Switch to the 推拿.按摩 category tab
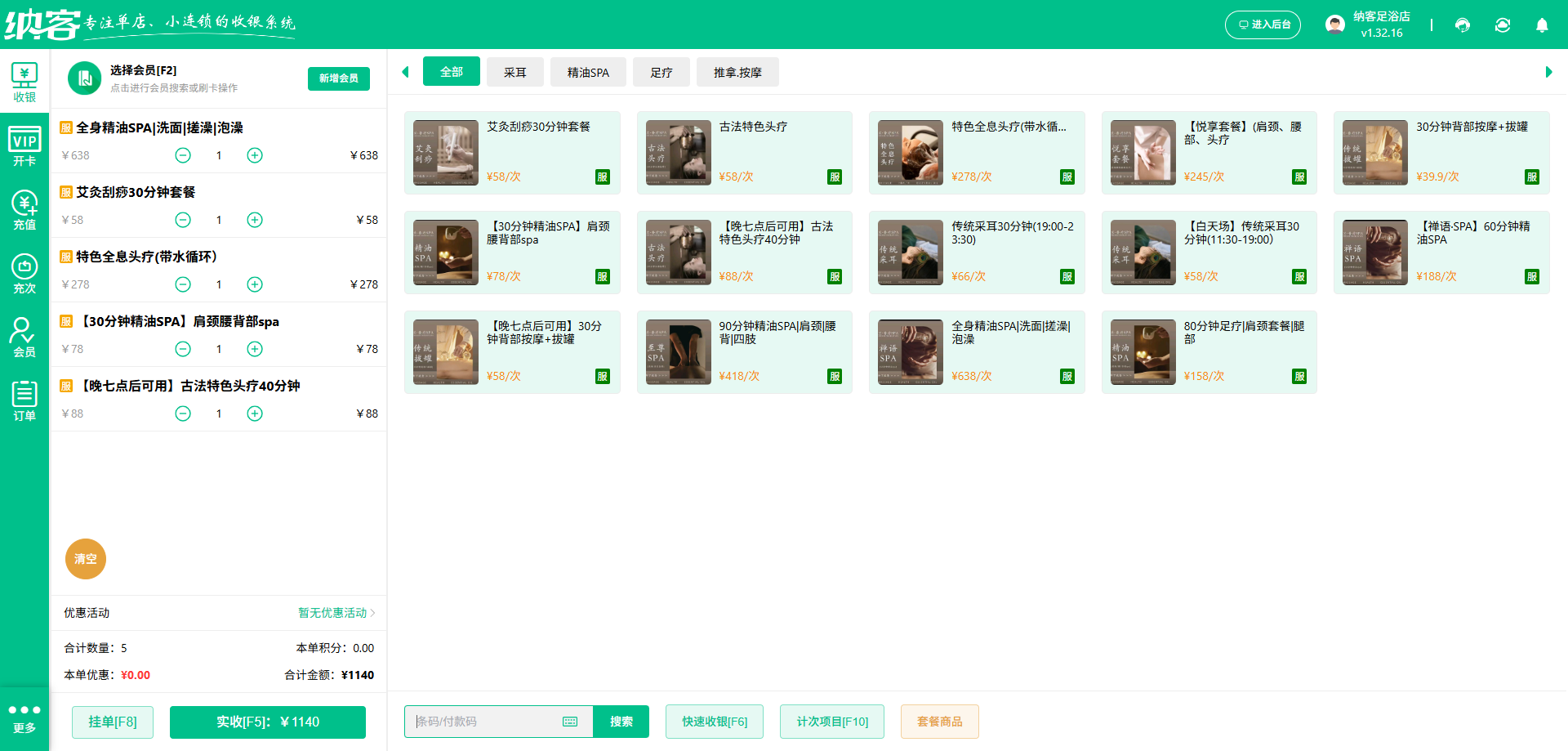The image size is (1568, 751). pos(737,72)
